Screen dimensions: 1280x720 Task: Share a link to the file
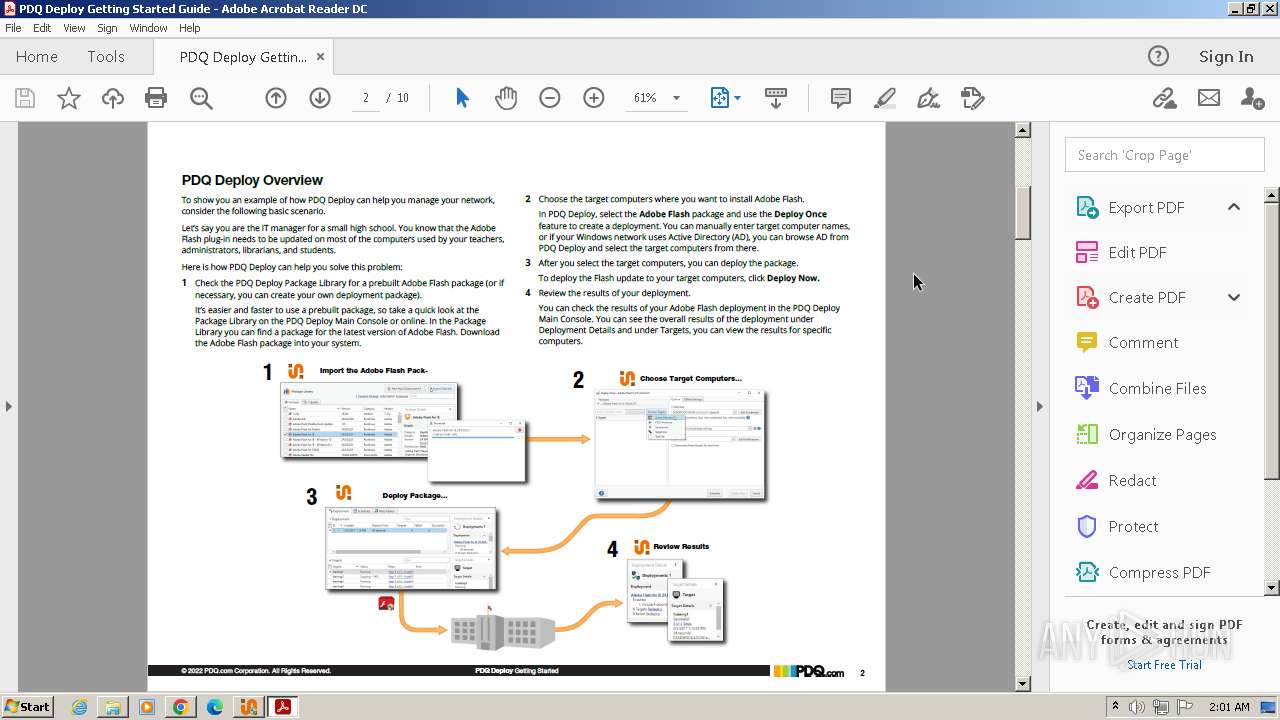[x=1164, y=98]
